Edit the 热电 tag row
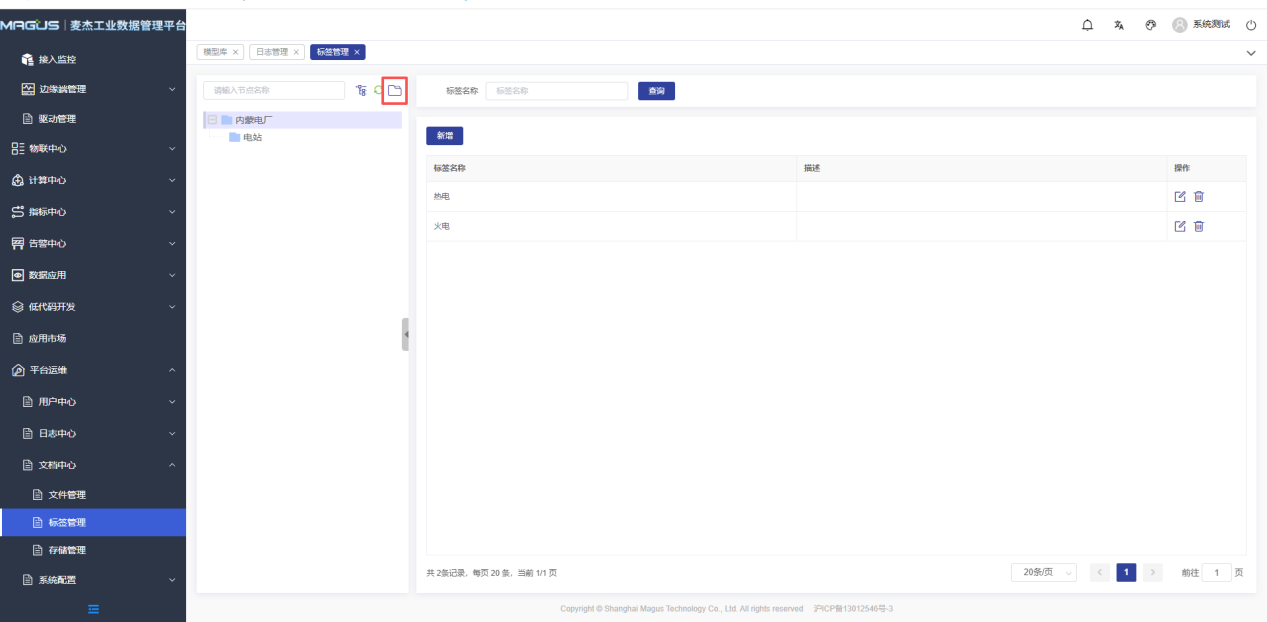 click(1180, 196)
